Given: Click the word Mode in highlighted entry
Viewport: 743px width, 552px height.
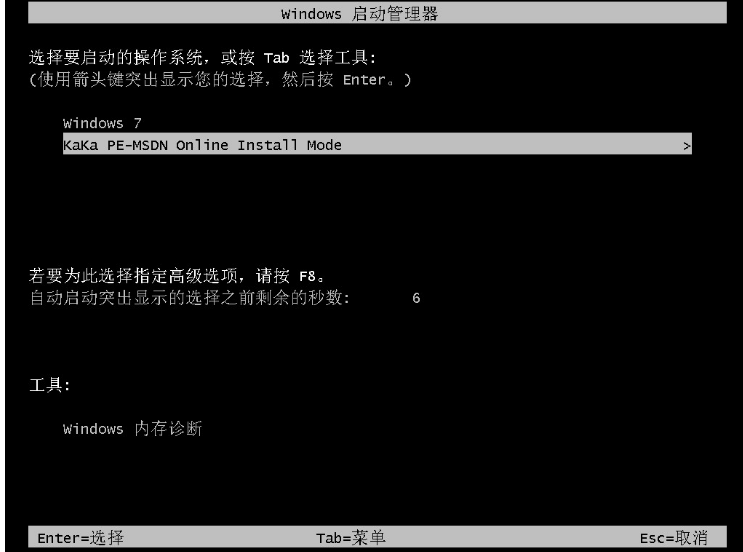Looking at the screenshot, I should 324,145.
